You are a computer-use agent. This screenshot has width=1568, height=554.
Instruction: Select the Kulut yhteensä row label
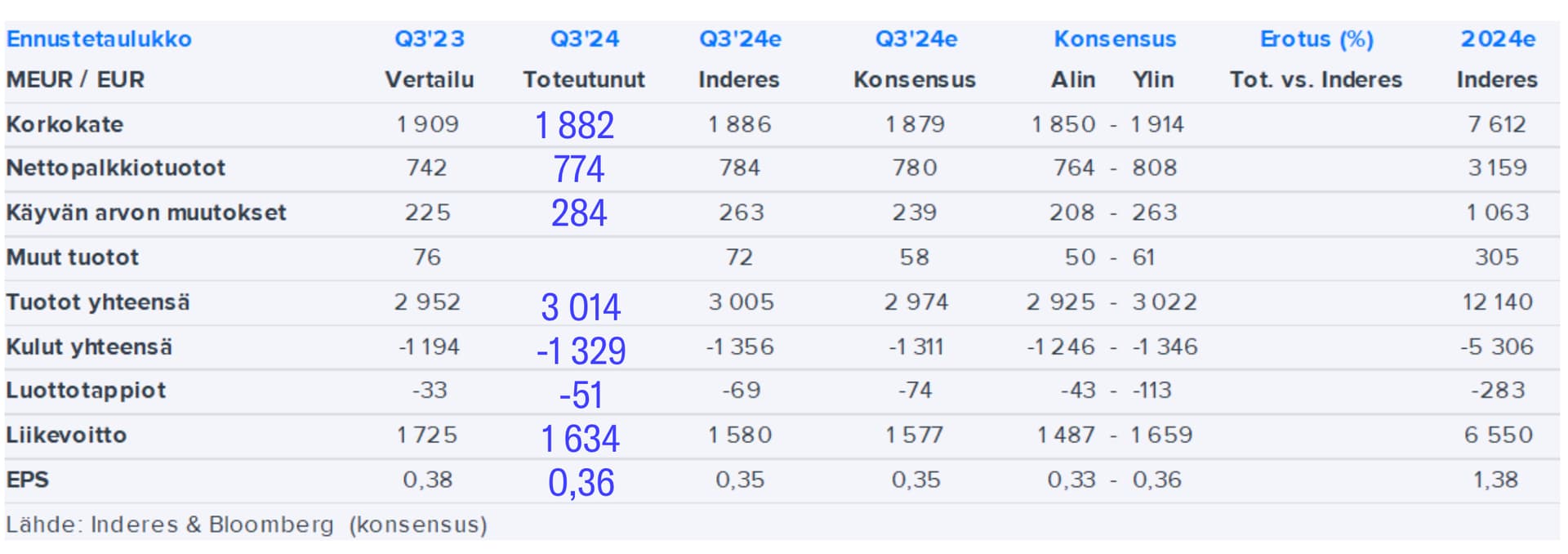click(x=89, y=346)
